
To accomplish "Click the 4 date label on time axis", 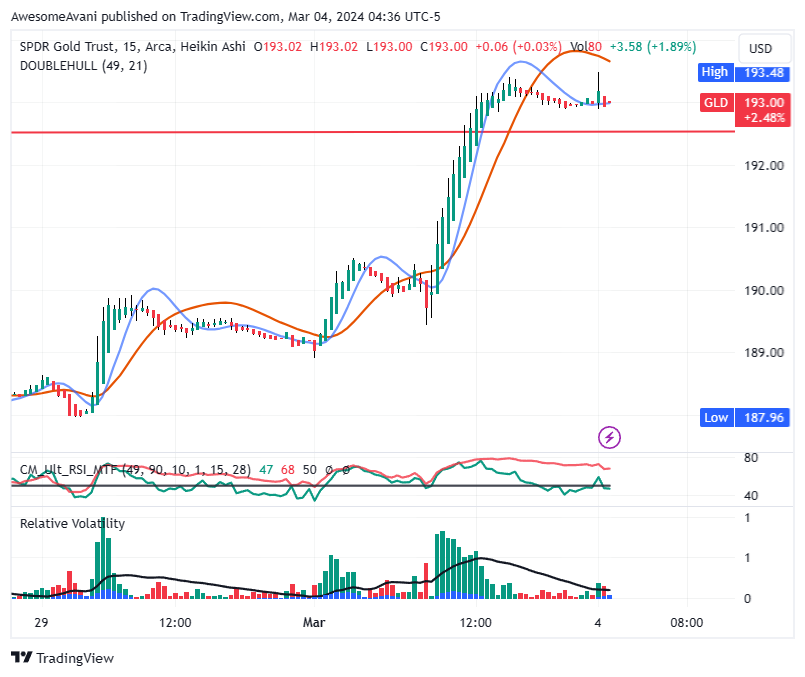I will click(x=598, y=623).
